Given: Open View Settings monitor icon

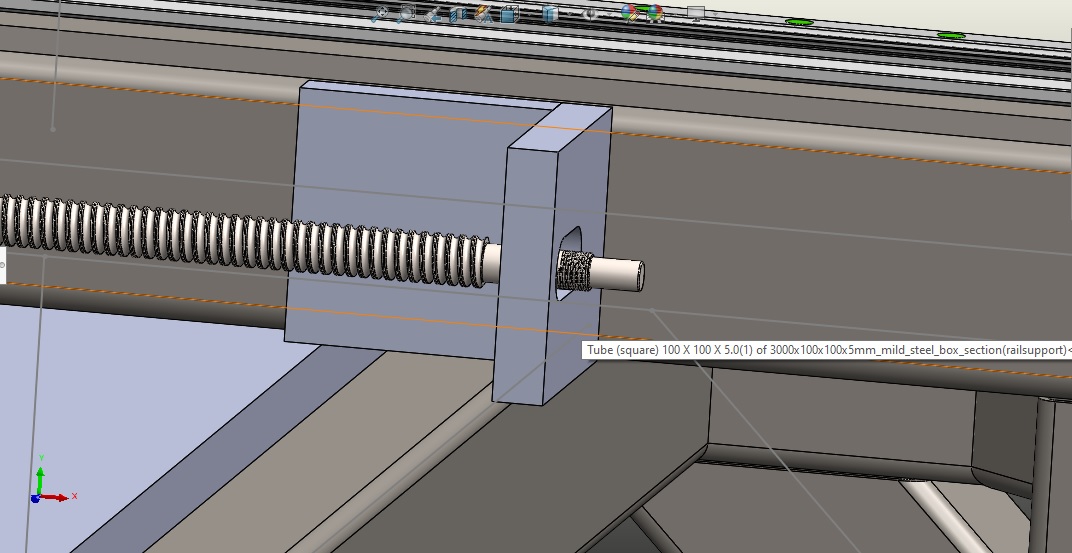Looking at the screenshot, I should coord(695,14).
